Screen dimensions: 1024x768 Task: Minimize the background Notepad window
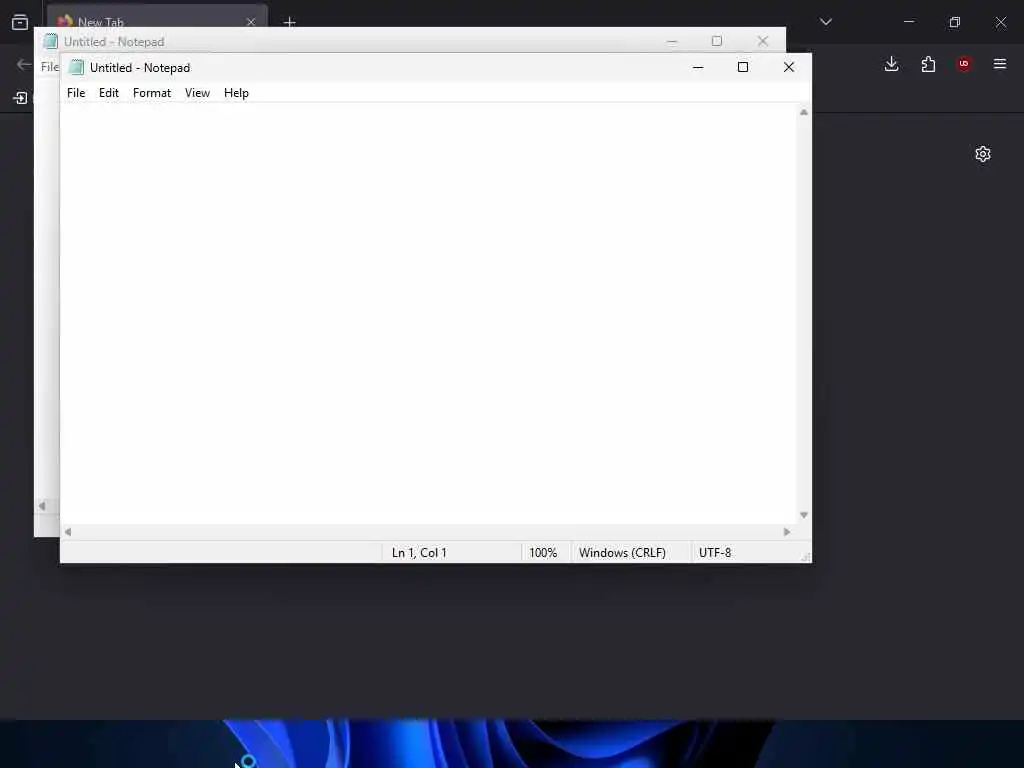[672, 41]
